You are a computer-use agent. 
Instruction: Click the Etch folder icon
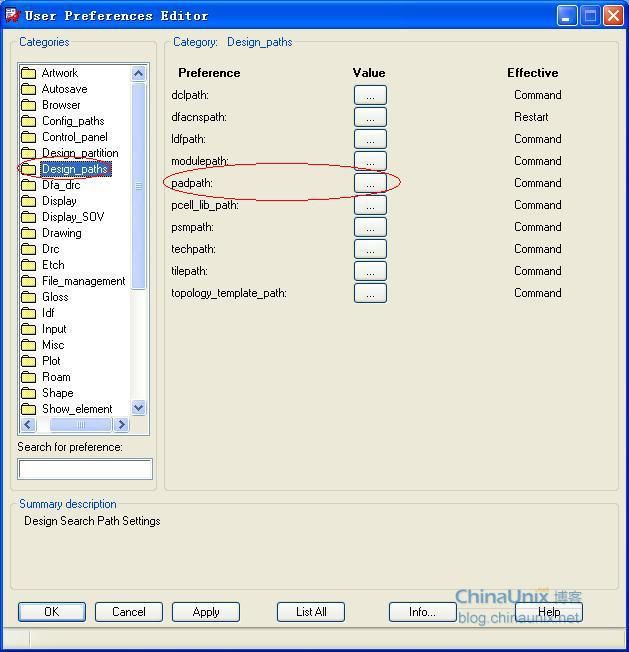(28, 265)
